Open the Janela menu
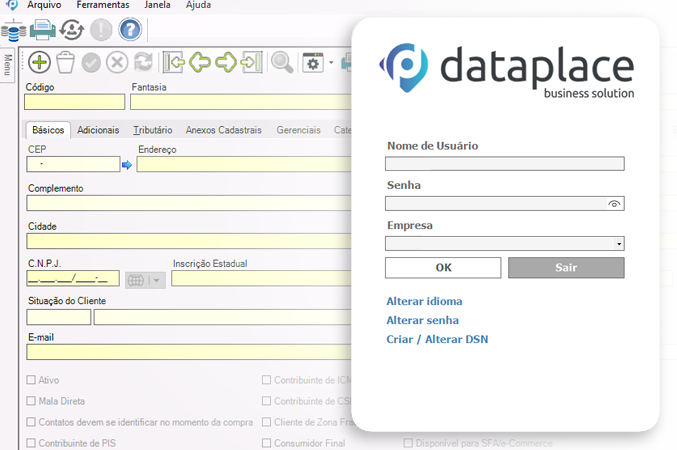Image resolution: width=677 pixels, height=450 pixels. coord(157,5)
